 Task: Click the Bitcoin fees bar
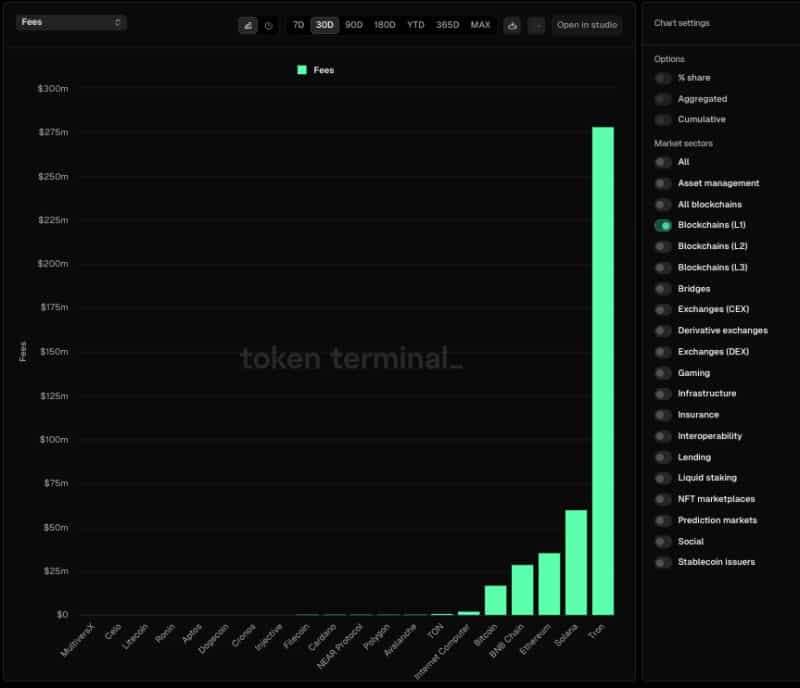click(495, 600)
